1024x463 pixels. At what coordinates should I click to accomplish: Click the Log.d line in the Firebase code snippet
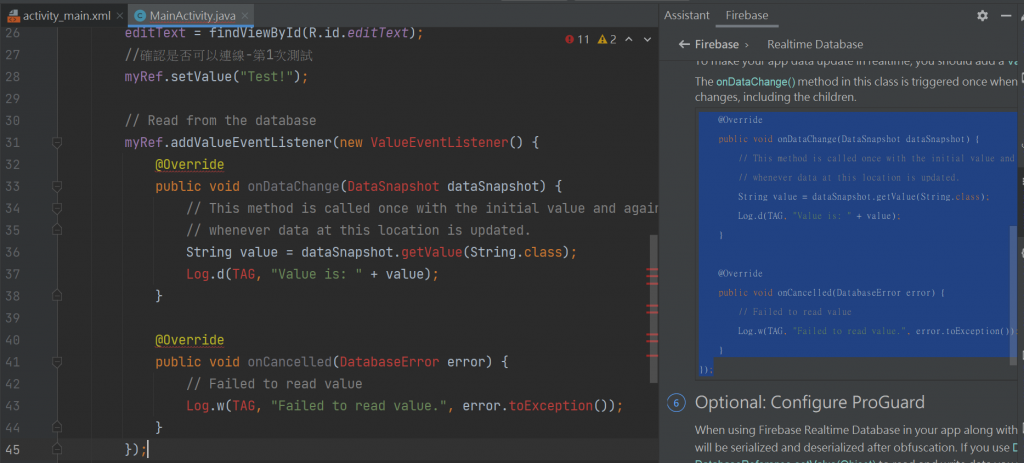tap(819, 216)
